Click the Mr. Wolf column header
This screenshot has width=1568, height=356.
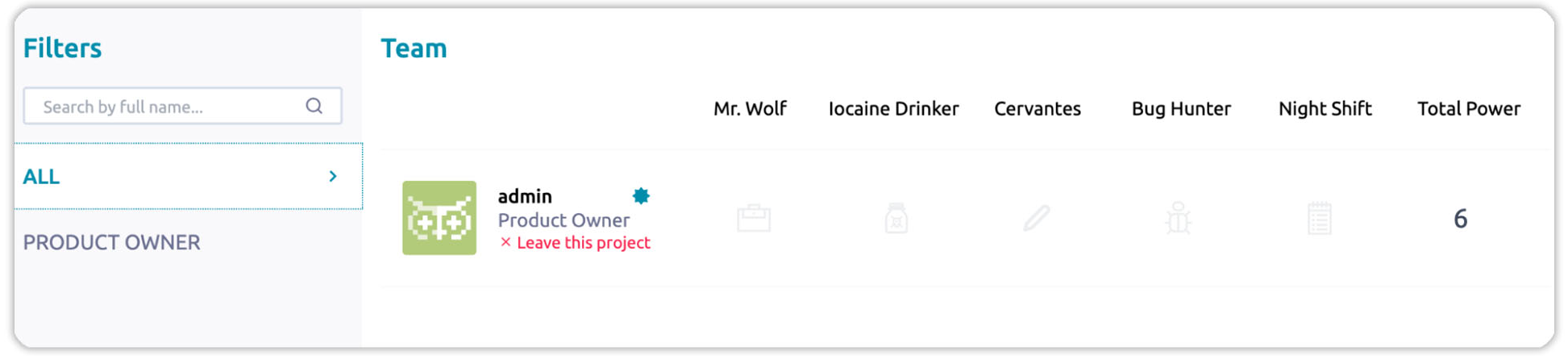750,109
